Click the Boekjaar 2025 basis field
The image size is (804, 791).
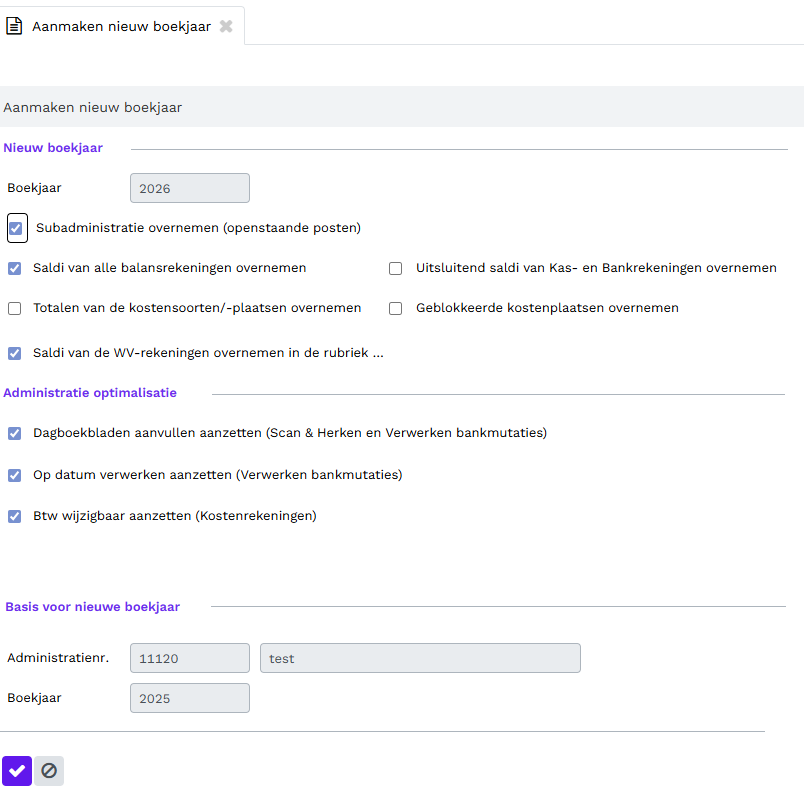pyautogui.click(x=190, y=698)
